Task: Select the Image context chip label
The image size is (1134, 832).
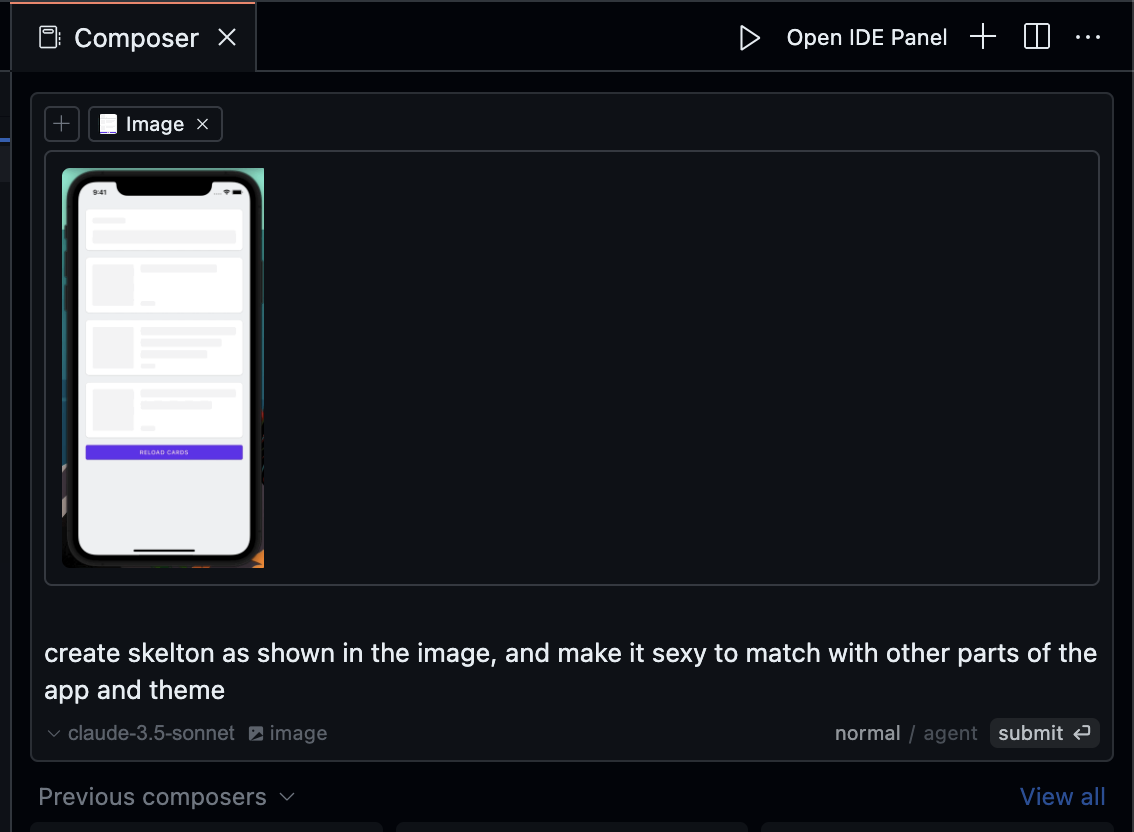Action: click(x=154, y=124)
